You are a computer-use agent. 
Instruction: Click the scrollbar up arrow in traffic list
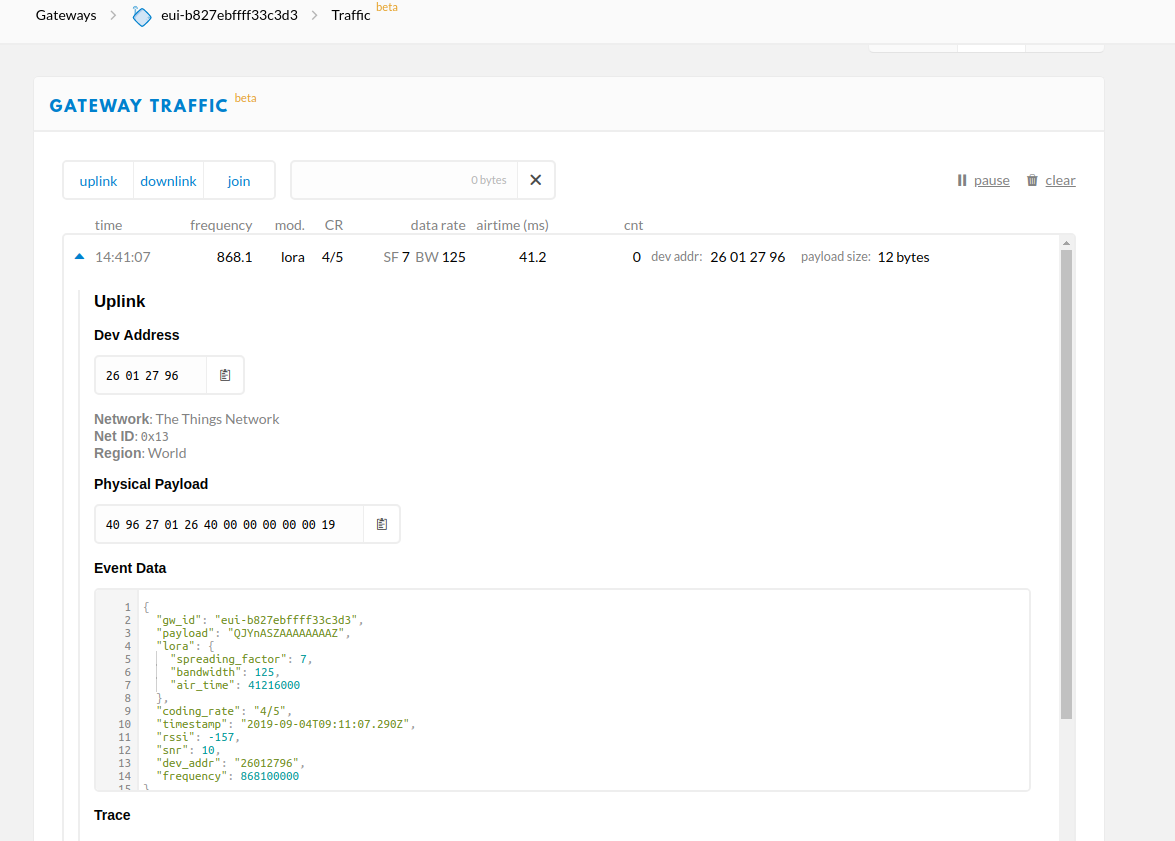pos(1067,243)
